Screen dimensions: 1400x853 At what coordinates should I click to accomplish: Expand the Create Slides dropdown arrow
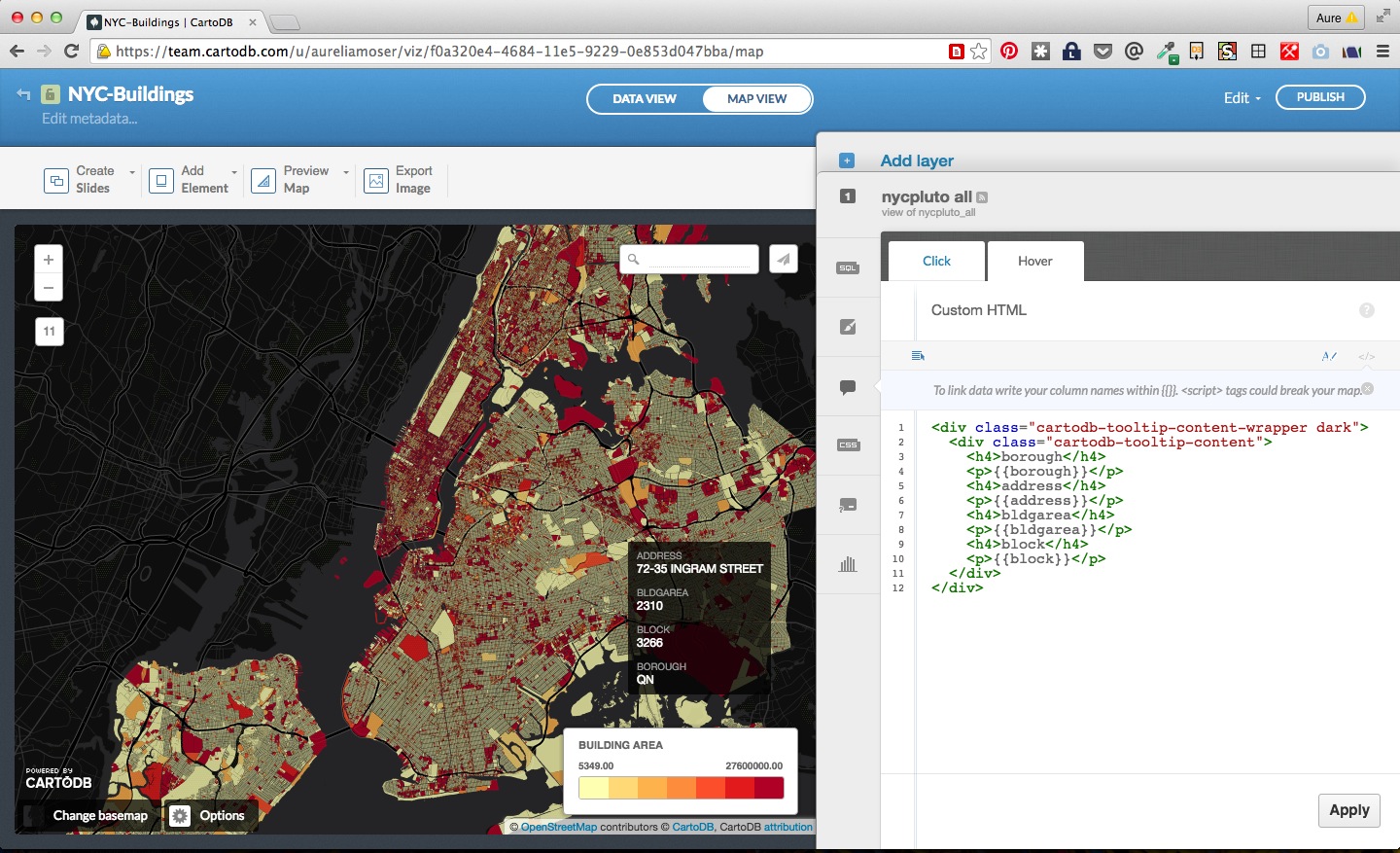tap(132, 172)
